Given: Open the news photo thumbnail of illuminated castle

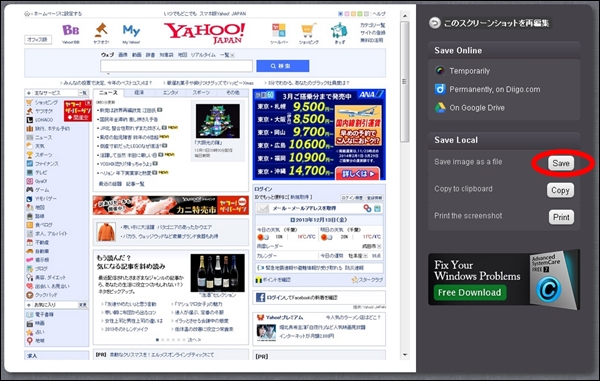Looking at the screenshot, I should pyautogui.click(x=218, y=121).
